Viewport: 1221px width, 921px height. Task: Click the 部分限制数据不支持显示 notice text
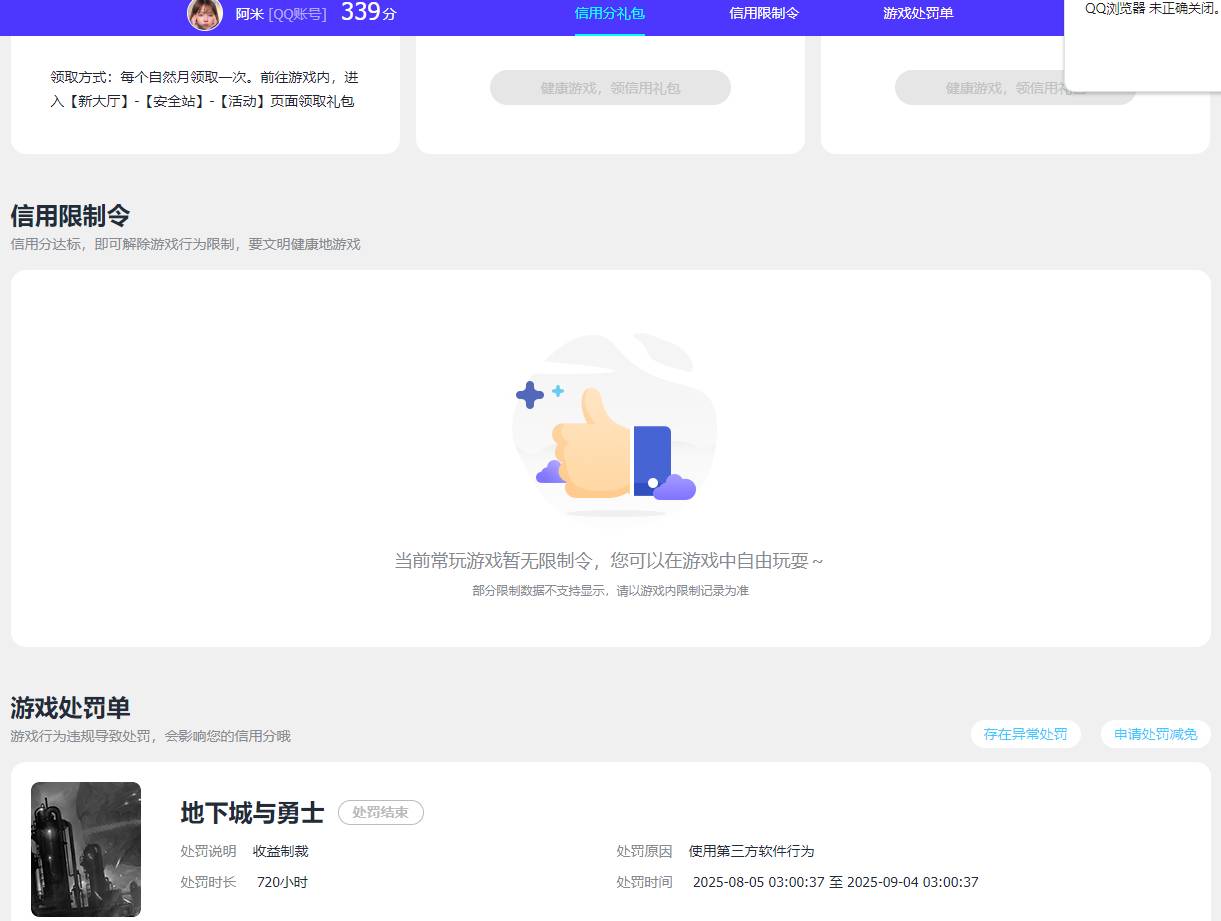612,590
